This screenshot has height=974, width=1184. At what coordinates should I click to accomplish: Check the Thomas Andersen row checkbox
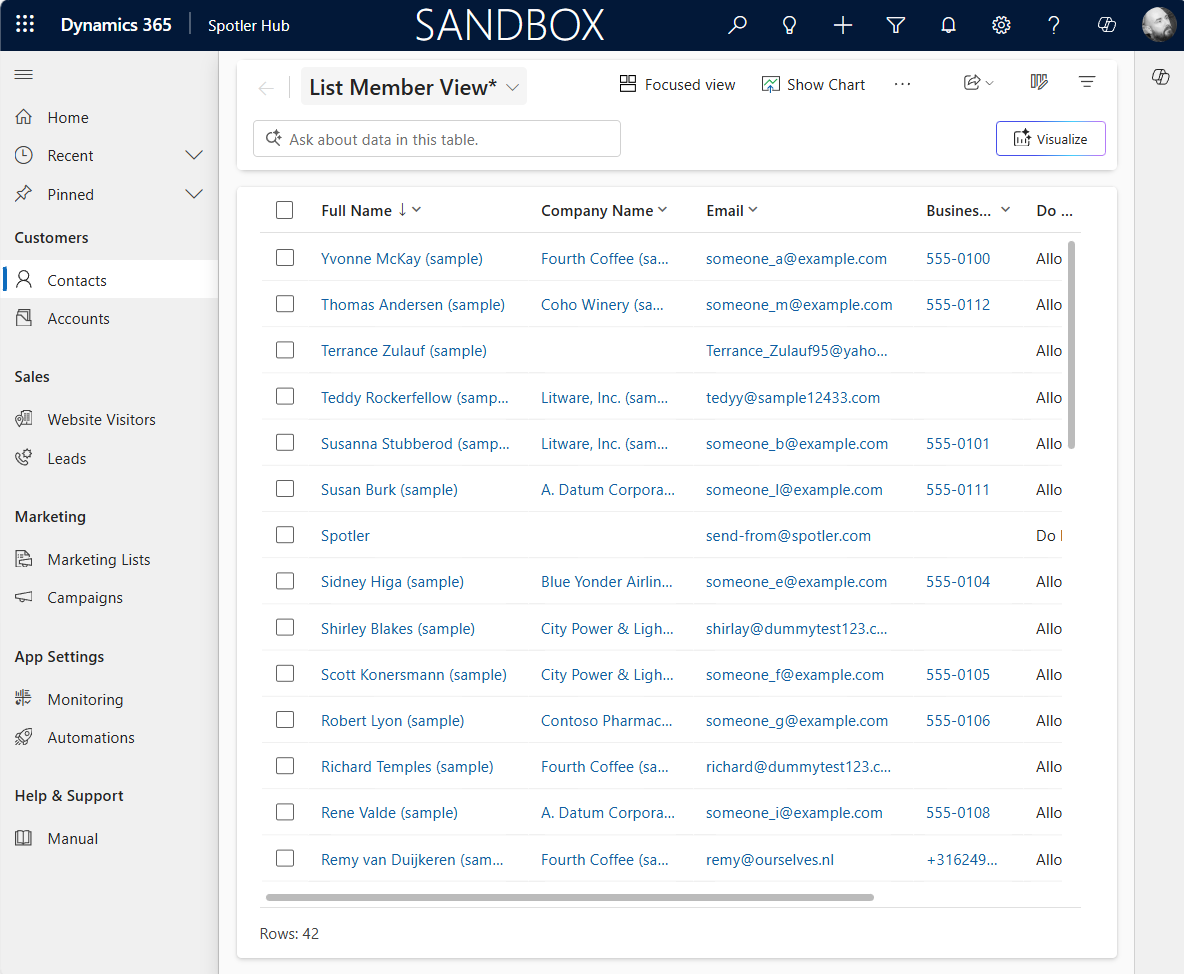point(285,304)
